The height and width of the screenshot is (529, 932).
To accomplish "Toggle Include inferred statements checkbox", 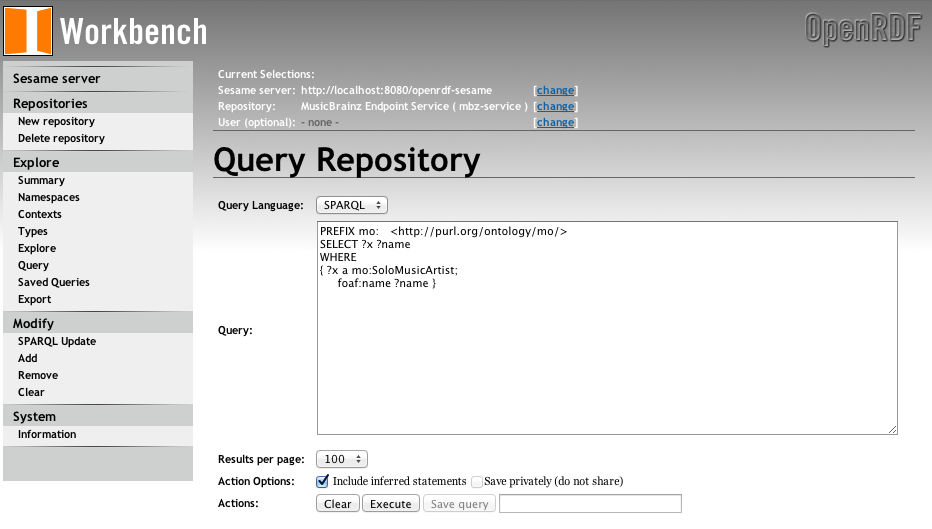I will tap(323, 481).
